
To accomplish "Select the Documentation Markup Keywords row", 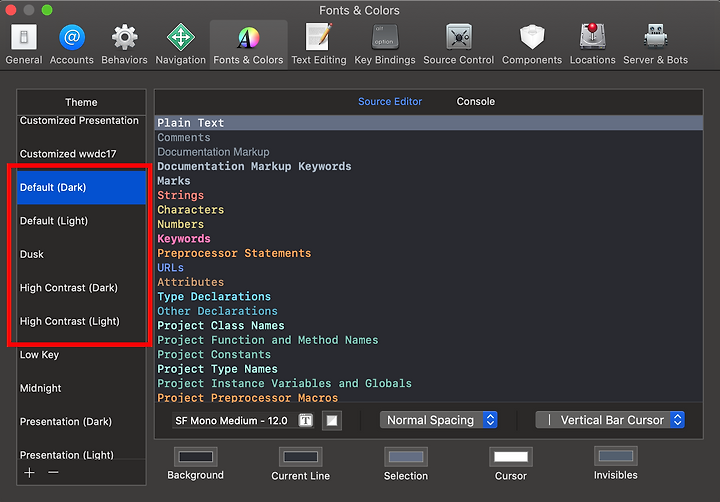I will tap(429, 166).
